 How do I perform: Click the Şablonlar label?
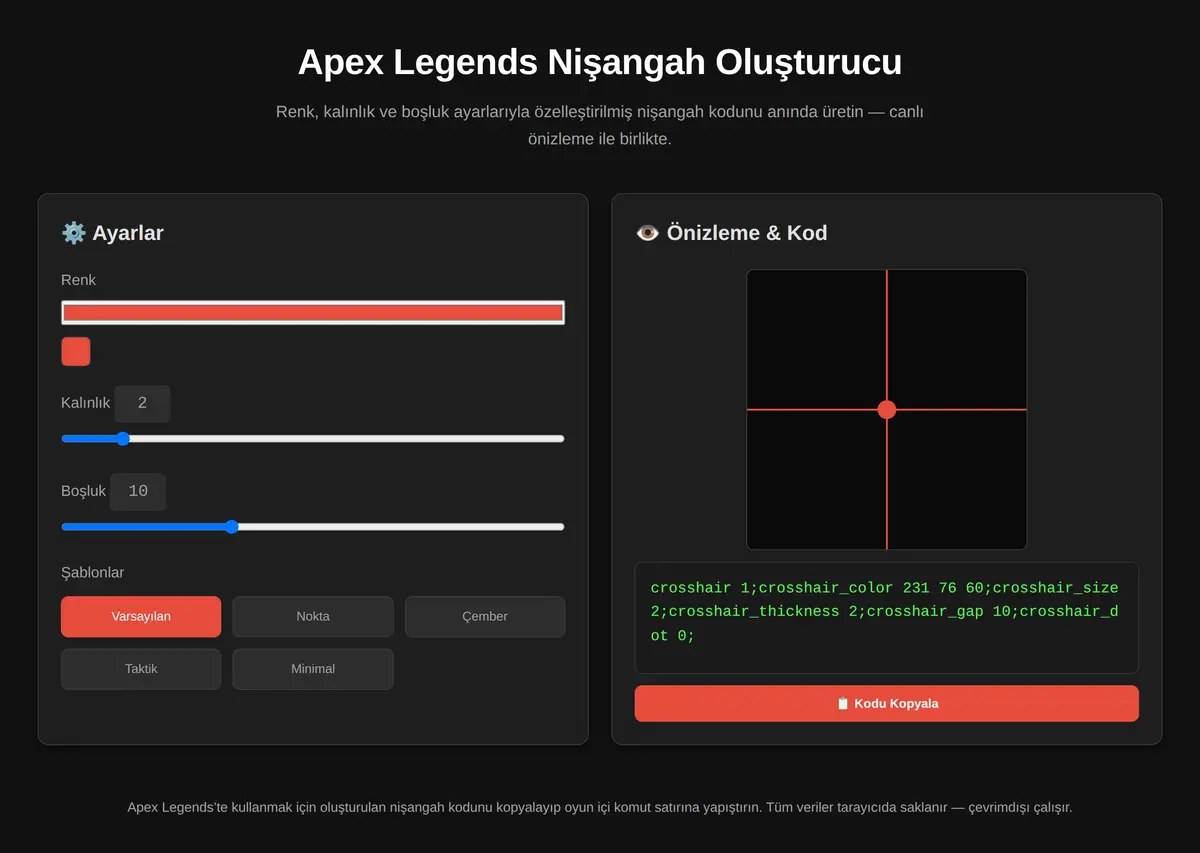tap(93, 572)
